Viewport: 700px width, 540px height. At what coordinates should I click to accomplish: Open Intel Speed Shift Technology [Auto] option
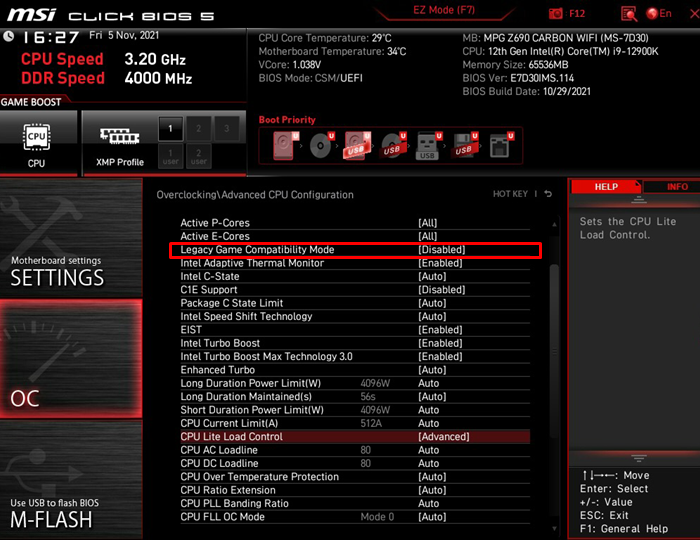point(432,317)
